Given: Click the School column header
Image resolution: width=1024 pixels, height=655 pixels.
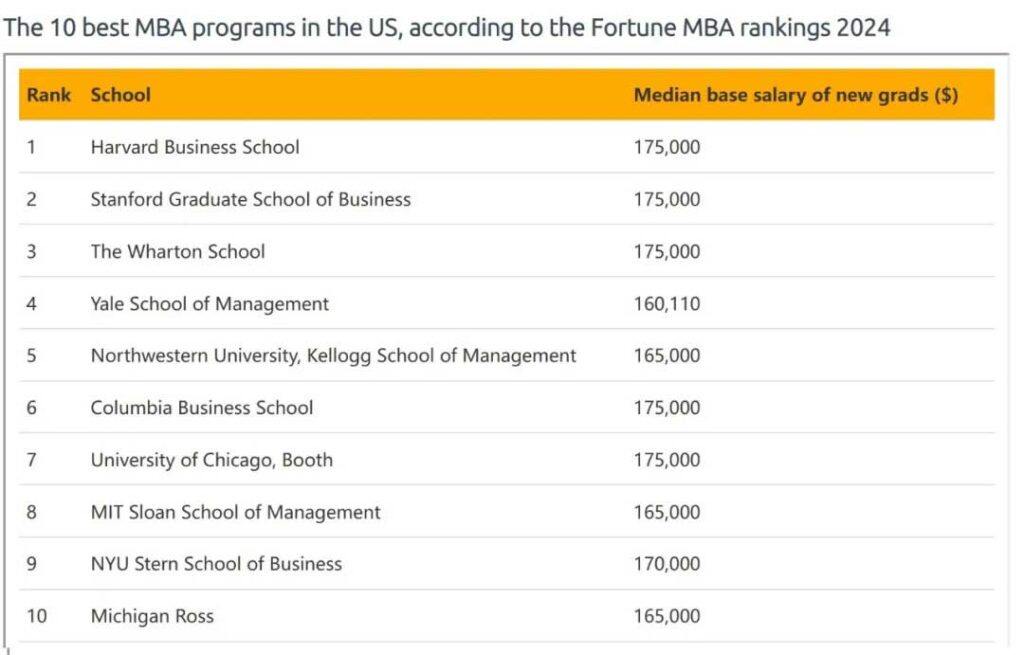Looking at the screenshot, I should coord(120,95).
